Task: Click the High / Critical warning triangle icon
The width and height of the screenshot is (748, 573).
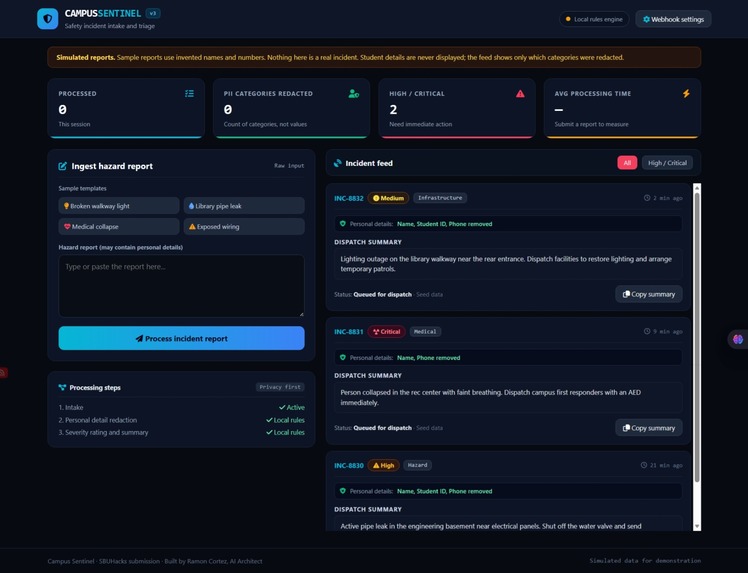Action: coord(520,94)
